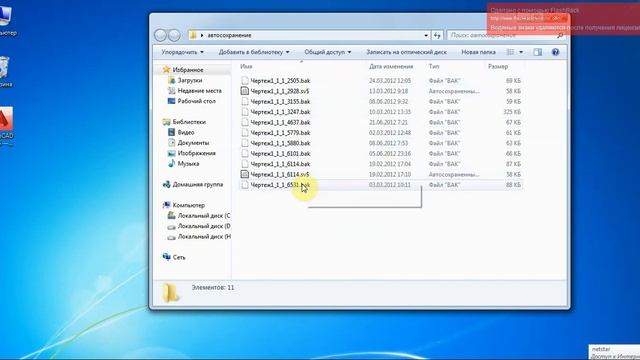Click the folder icon in the address bar
The height and width of the screenshot is (360, 640).
[x=193, y=36]
